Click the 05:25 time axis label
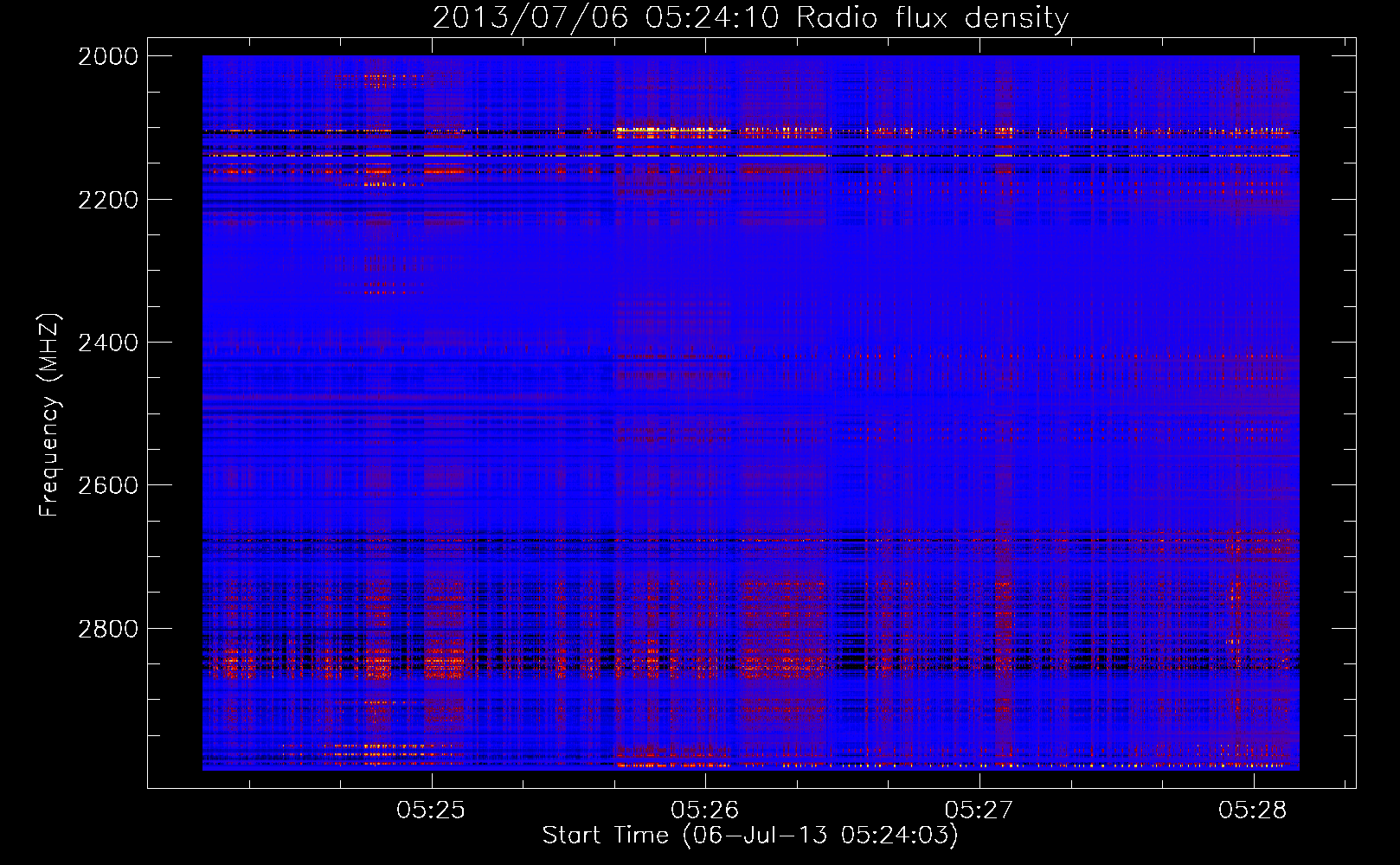This screenshot has width=1400, height=865. tap(431, 810)
